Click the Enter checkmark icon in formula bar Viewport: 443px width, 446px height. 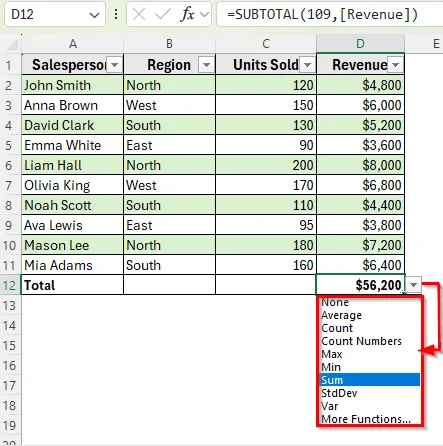click(x=163, y=14)
